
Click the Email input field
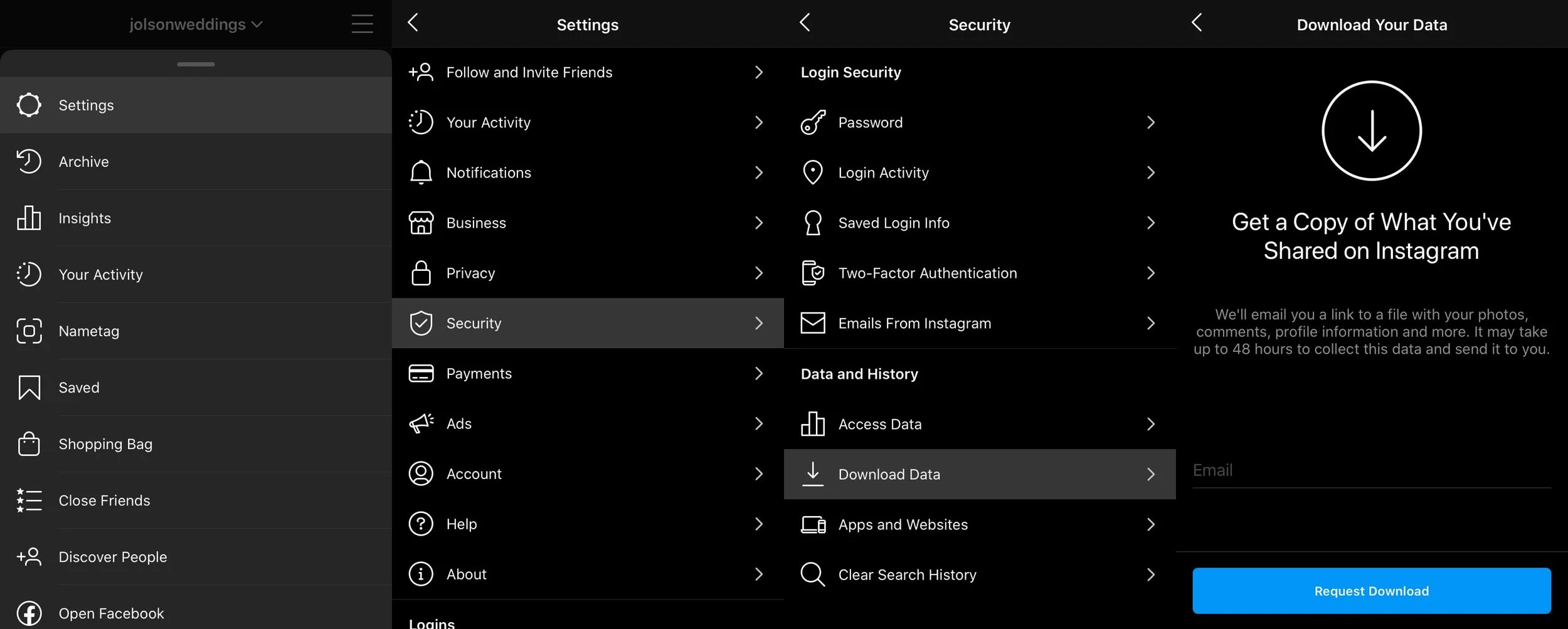(x=1371, y=470)
